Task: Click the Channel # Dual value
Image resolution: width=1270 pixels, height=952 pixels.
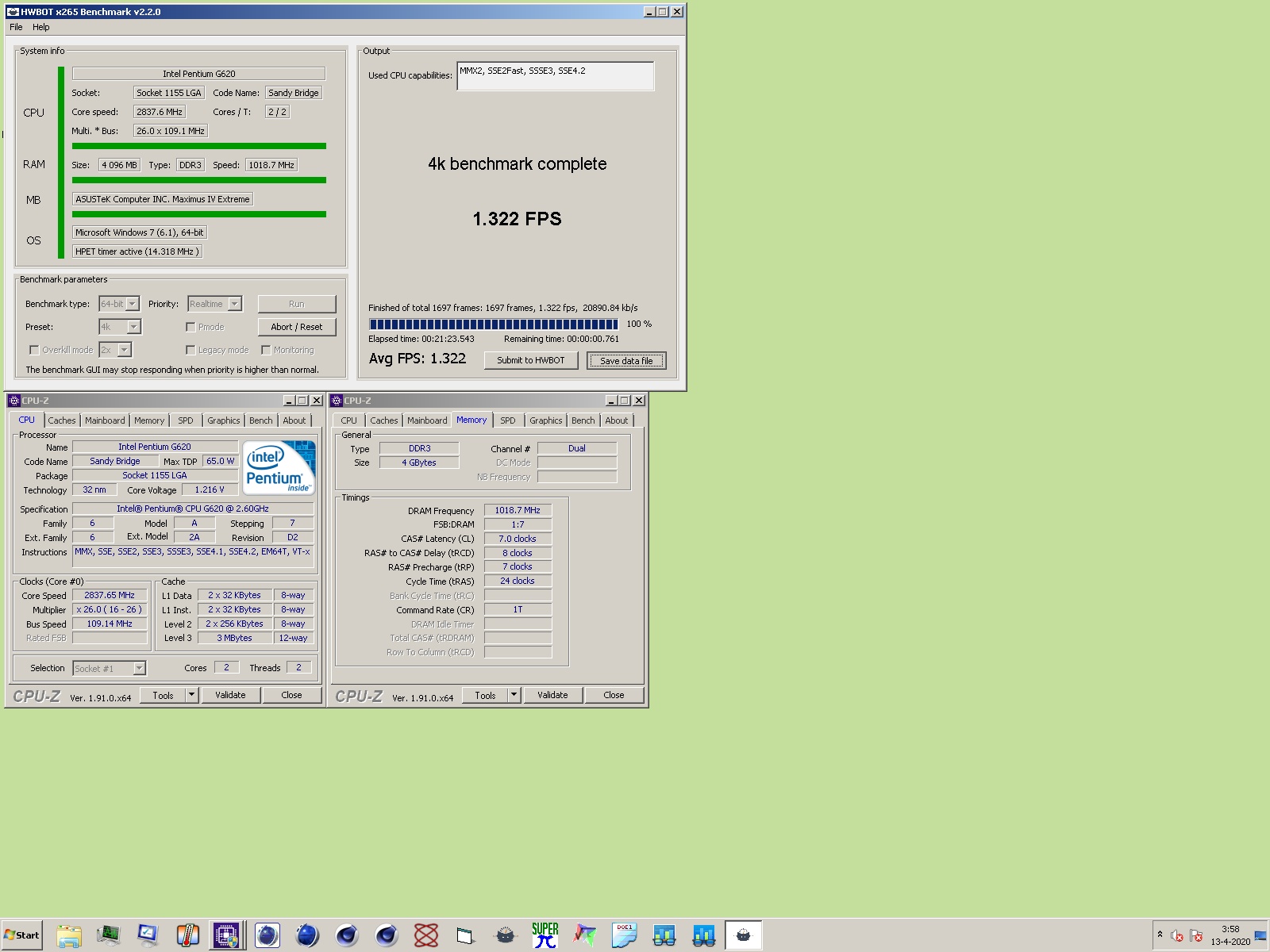Action: click(x=577, y=448)
